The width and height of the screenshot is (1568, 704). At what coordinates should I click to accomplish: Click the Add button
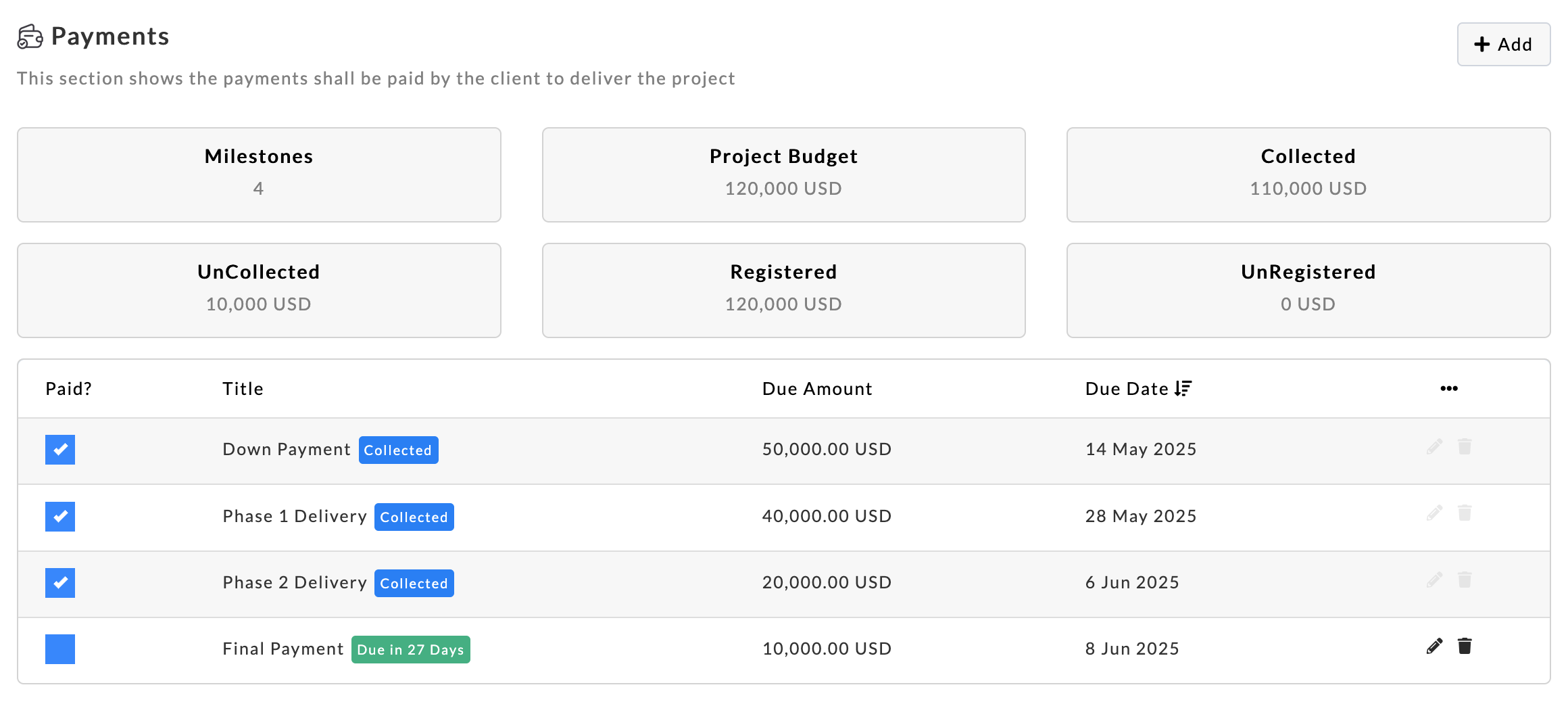[x=1503, y=45]
